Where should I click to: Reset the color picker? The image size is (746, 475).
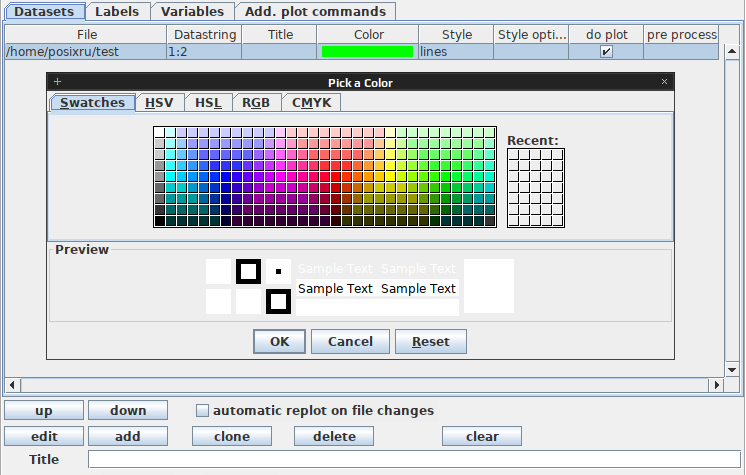pyautogui.click(x=431, y=342)
